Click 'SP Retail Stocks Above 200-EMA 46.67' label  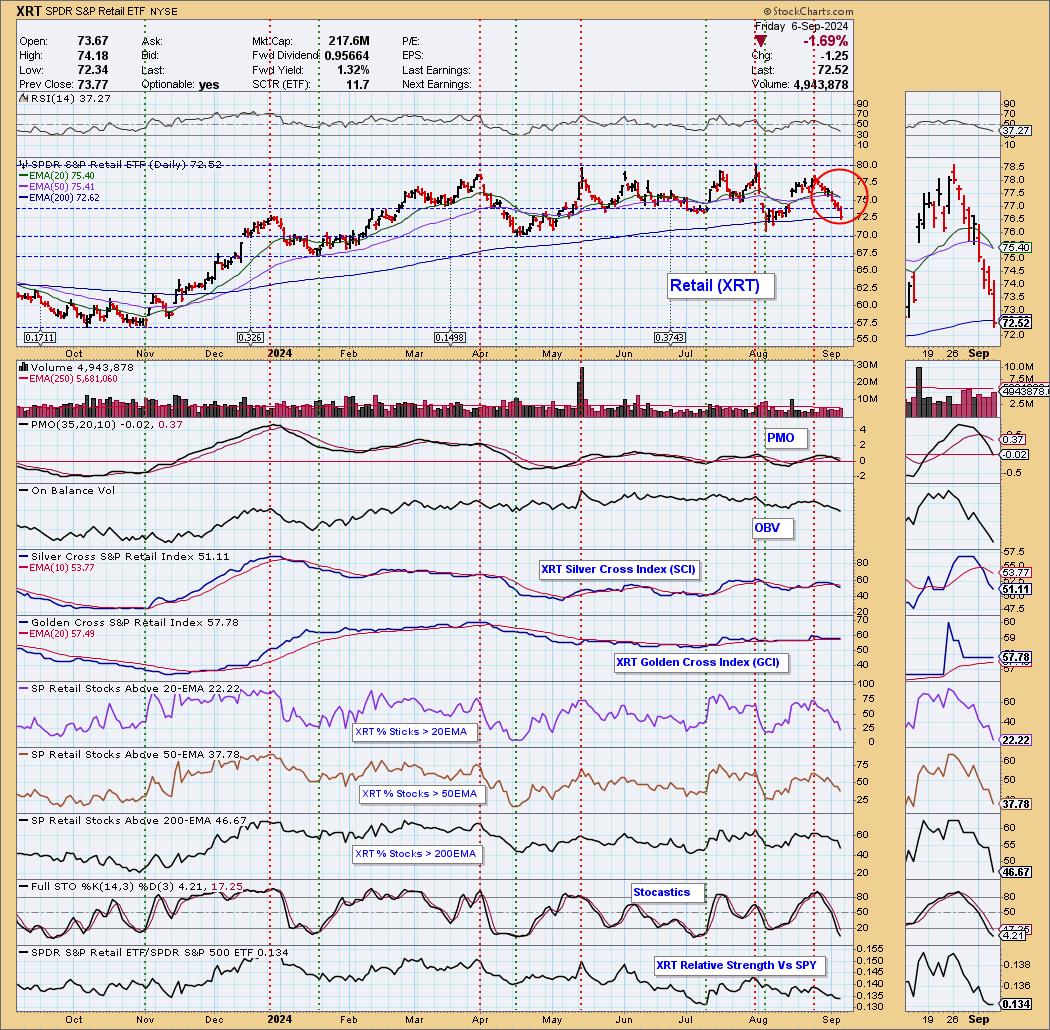point(139,820)
